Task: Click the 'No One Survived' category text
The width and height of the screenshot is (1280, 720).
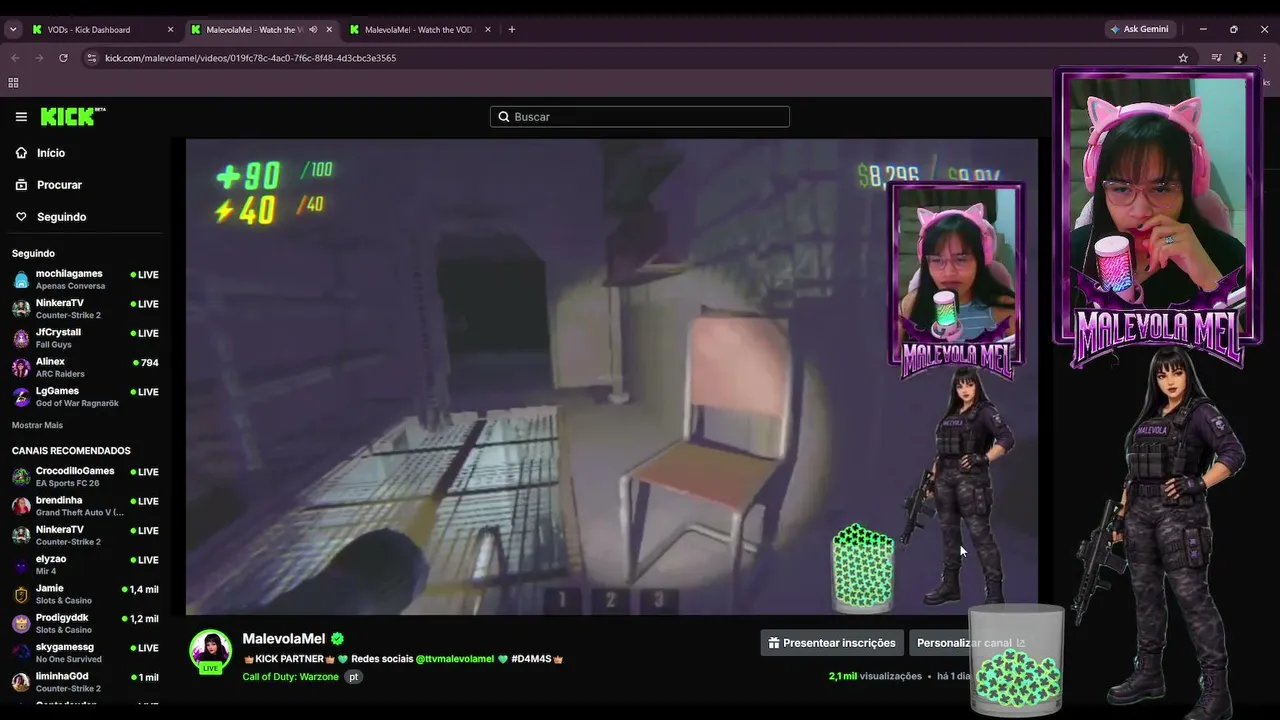Action: pos(69,659)
